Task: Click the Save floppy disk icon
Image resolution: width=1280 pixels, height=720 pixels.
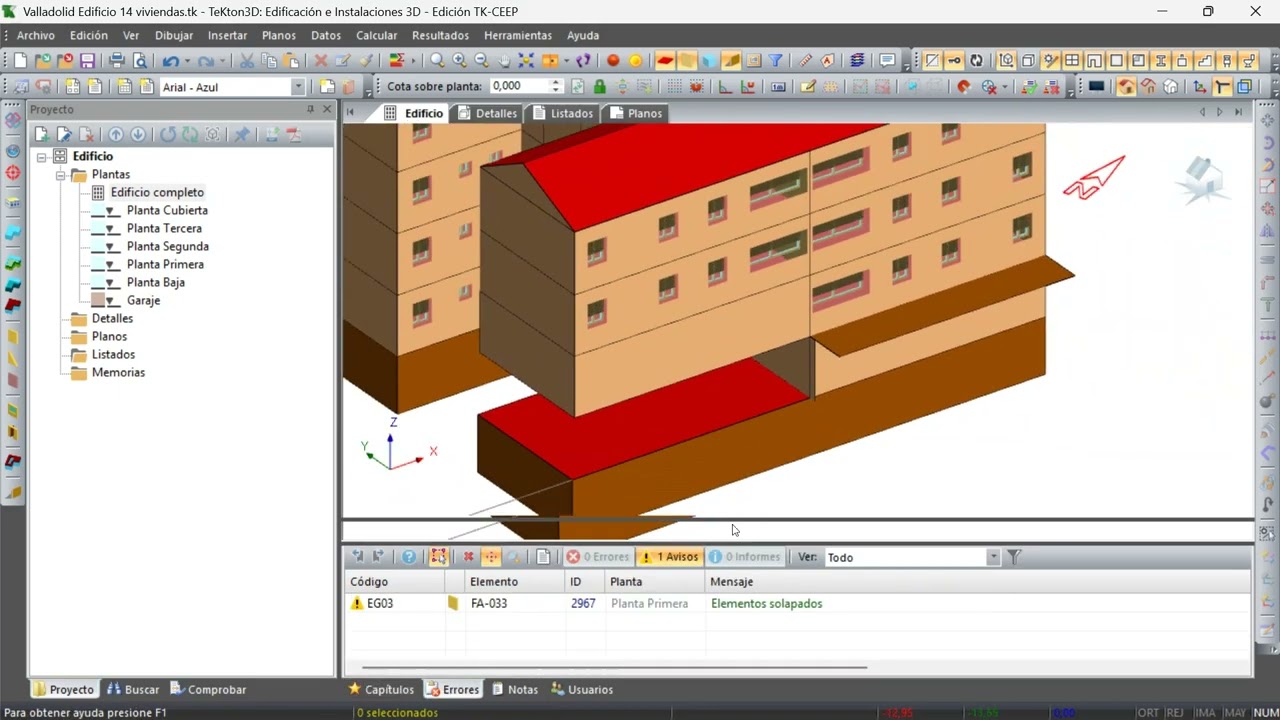Action: coord(87,61)
